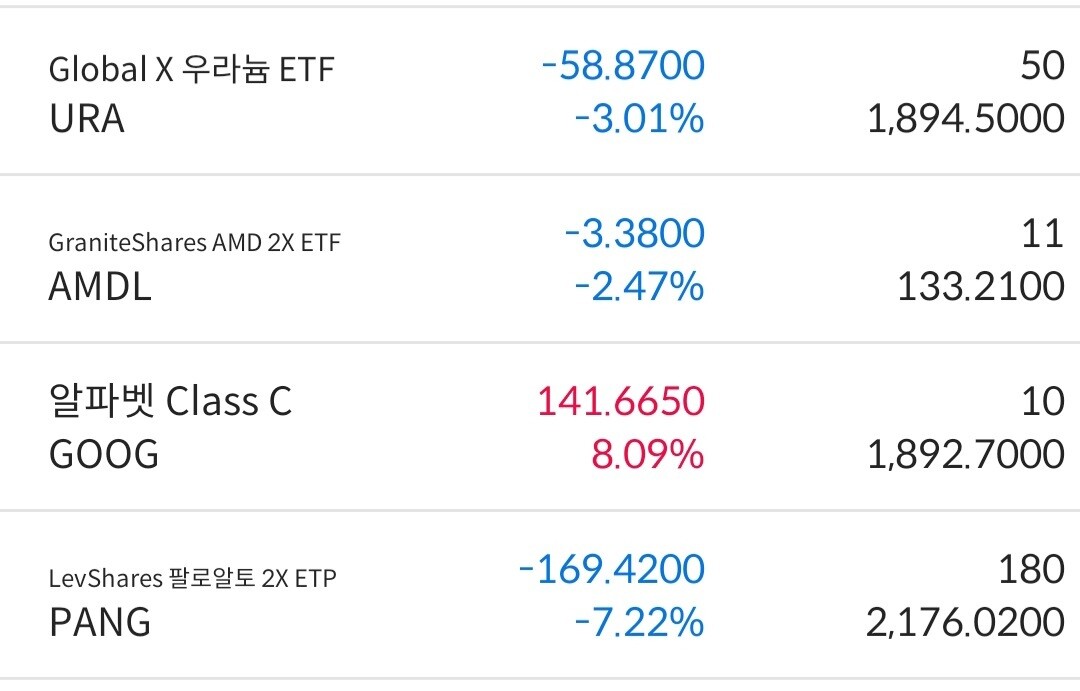This screenshot has width=1080, height=691.
Task: Tap GOOG valuation 1,892.7000
Action: 965,455
